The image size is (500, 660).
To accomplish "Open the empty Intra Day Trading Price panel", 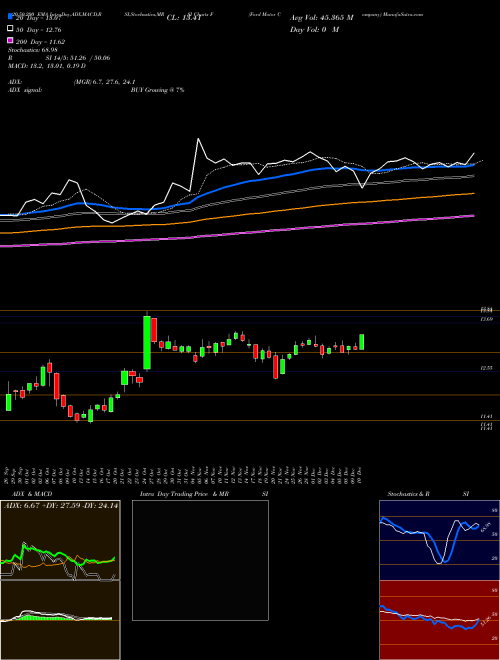I will click(200, 560).
